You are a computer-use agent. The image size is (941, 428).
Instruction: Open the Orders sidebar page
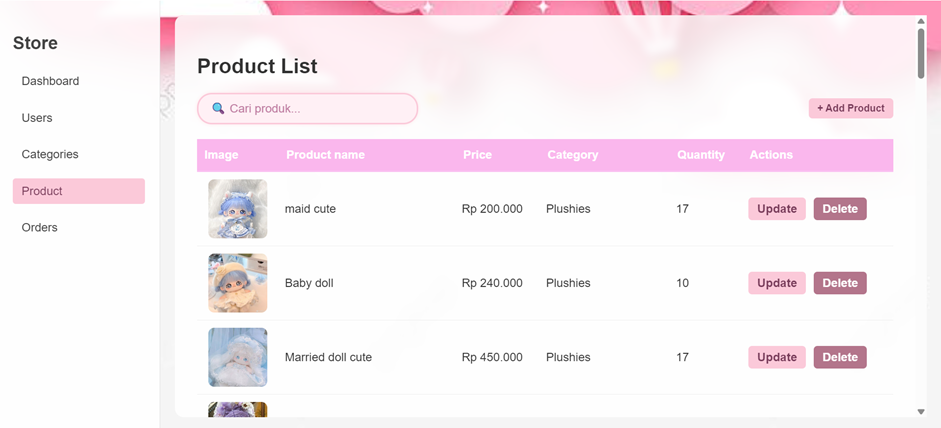pos(40,227)
